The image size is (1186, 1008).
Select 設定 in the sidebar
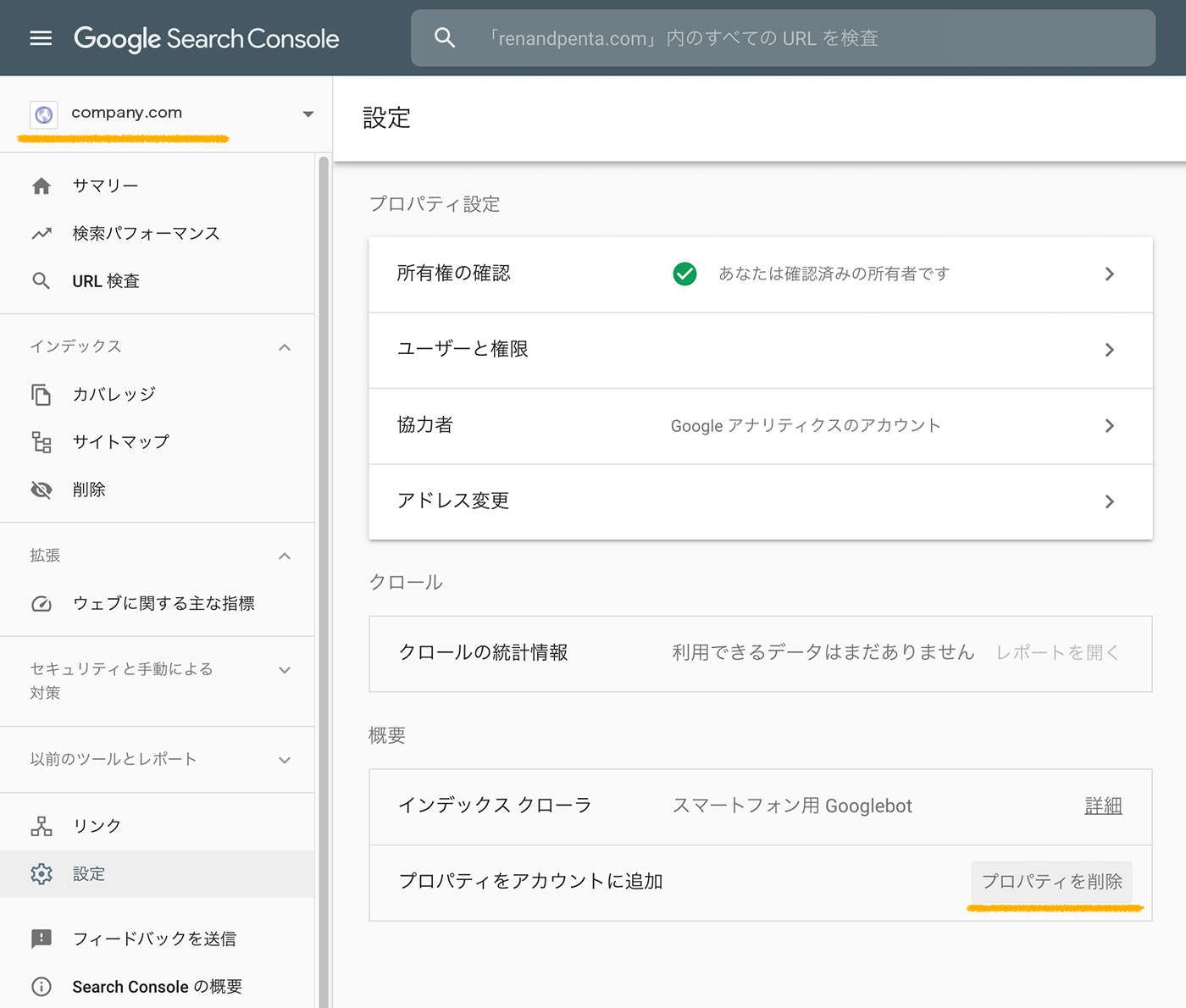tap(157, 874)
